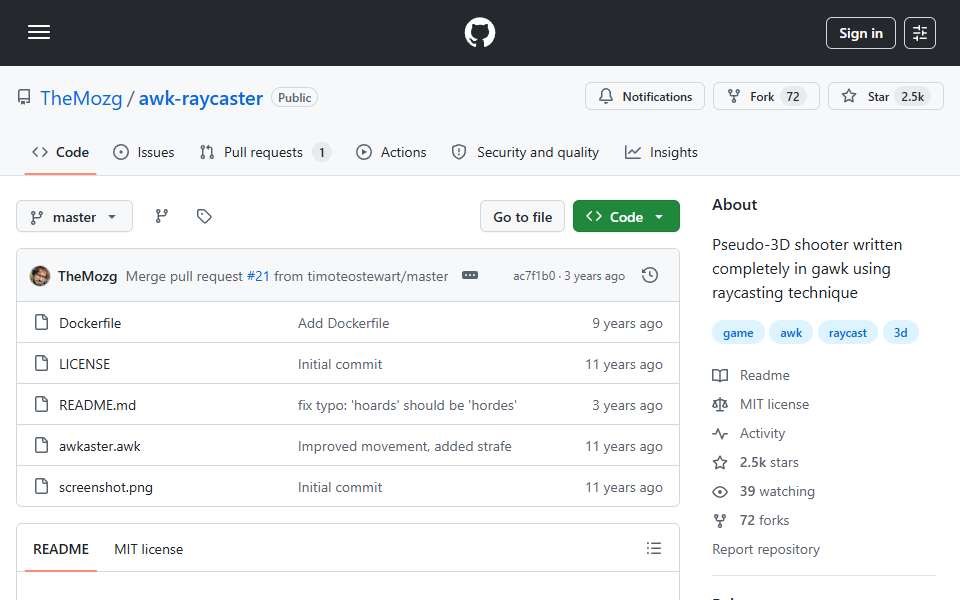Open 'Initial commit' message for LICENSE
This screenshot has width=960, height=600.
click(340, 364)
